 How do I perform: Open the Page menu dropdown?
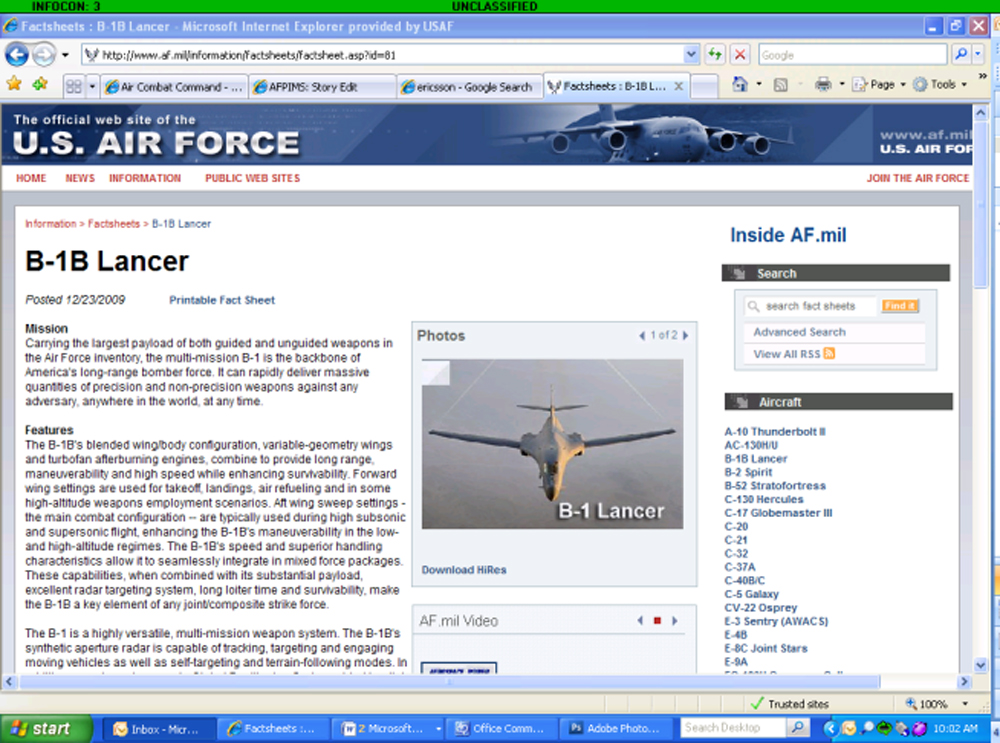tap(885, 84)
